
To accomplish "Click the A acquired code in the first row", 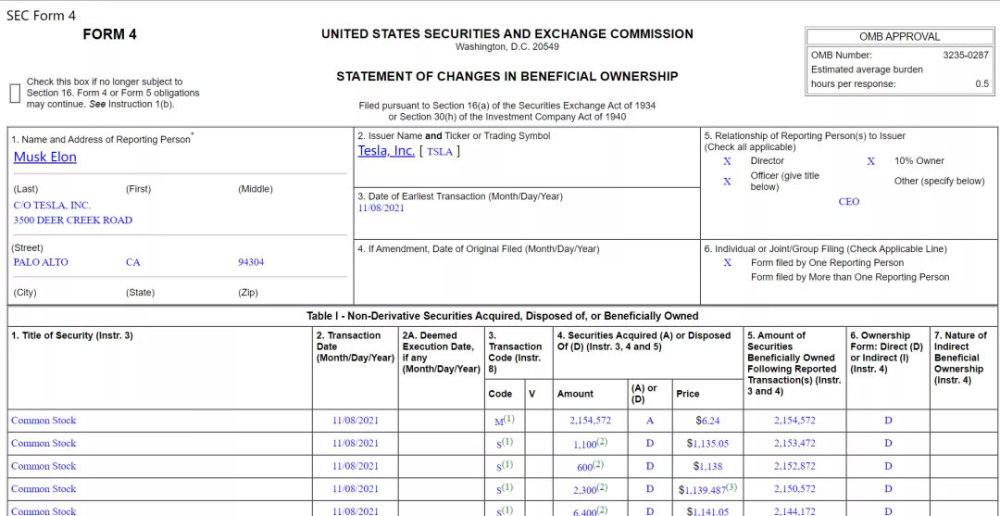I will click(650, 420).
